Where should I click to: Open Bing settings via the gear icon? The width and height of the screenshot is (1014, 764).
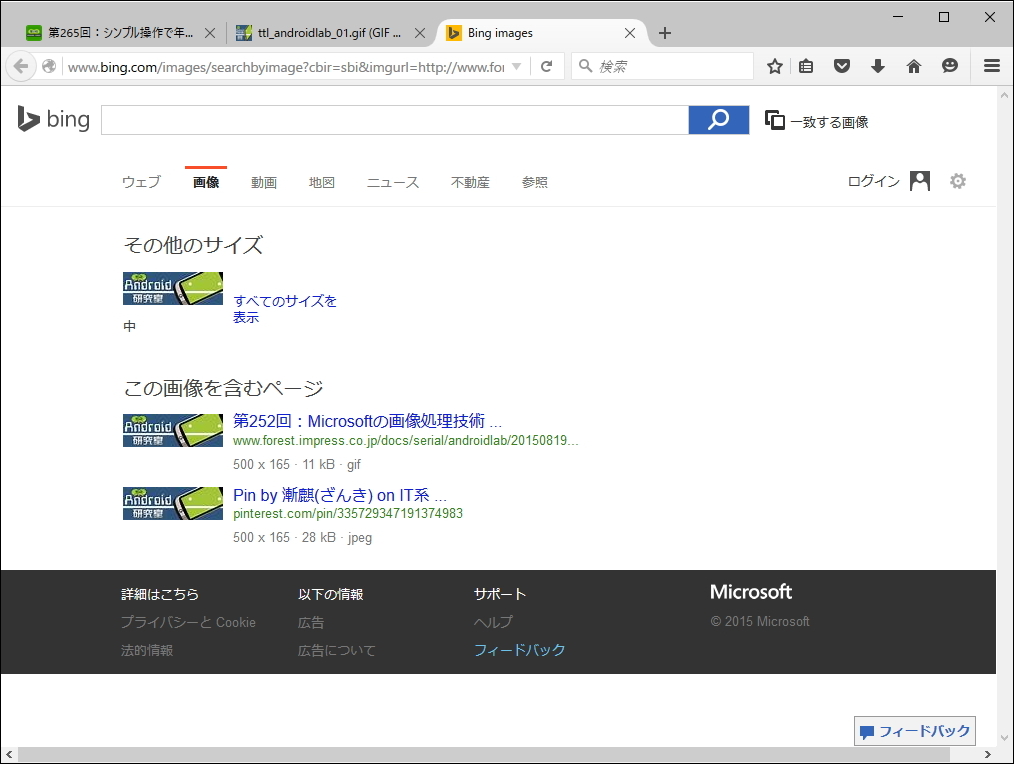point(957,181)
